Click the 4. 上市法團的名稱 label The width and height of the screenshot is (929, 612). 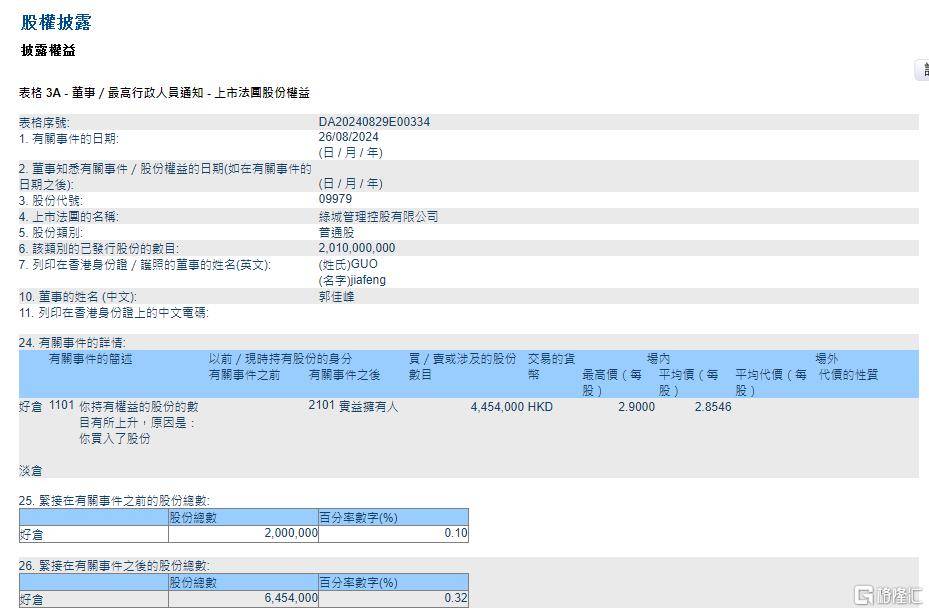tap(68, 217)
